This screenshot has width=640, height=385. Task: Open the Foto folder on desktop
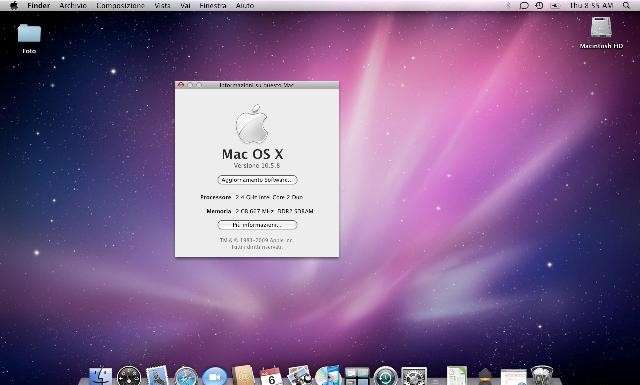29,33
